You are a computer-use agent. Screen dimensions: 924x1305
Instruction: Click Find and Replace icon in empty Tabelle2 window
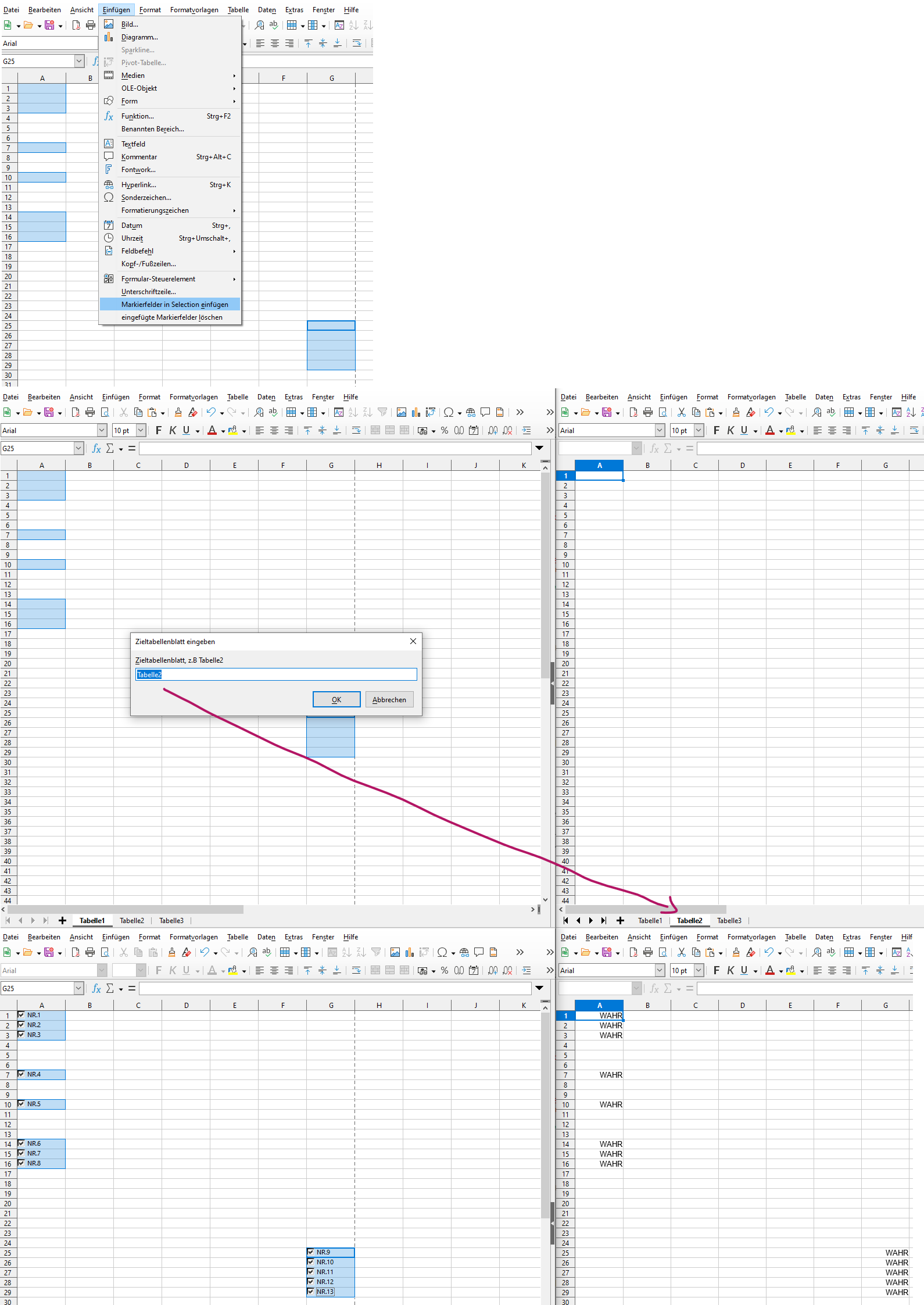(817, 412)
